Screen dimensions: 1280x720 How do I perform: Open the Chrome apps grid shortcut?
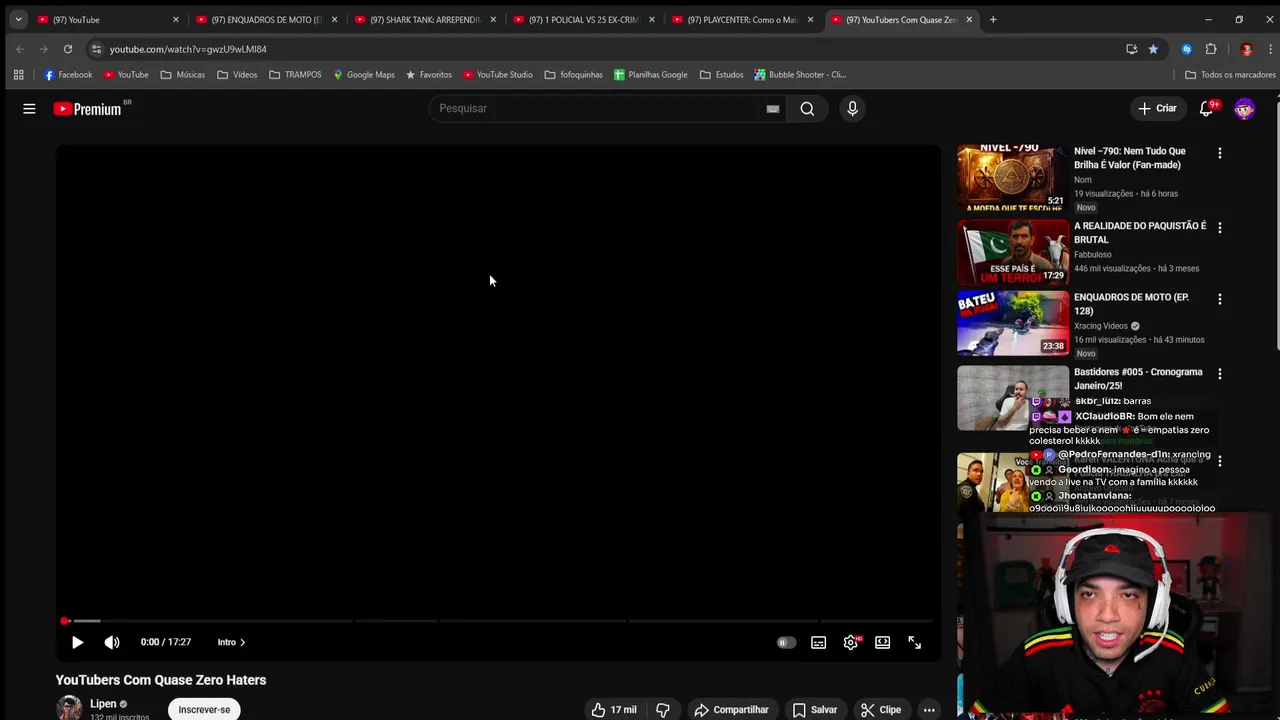click(x=18, y=75)
